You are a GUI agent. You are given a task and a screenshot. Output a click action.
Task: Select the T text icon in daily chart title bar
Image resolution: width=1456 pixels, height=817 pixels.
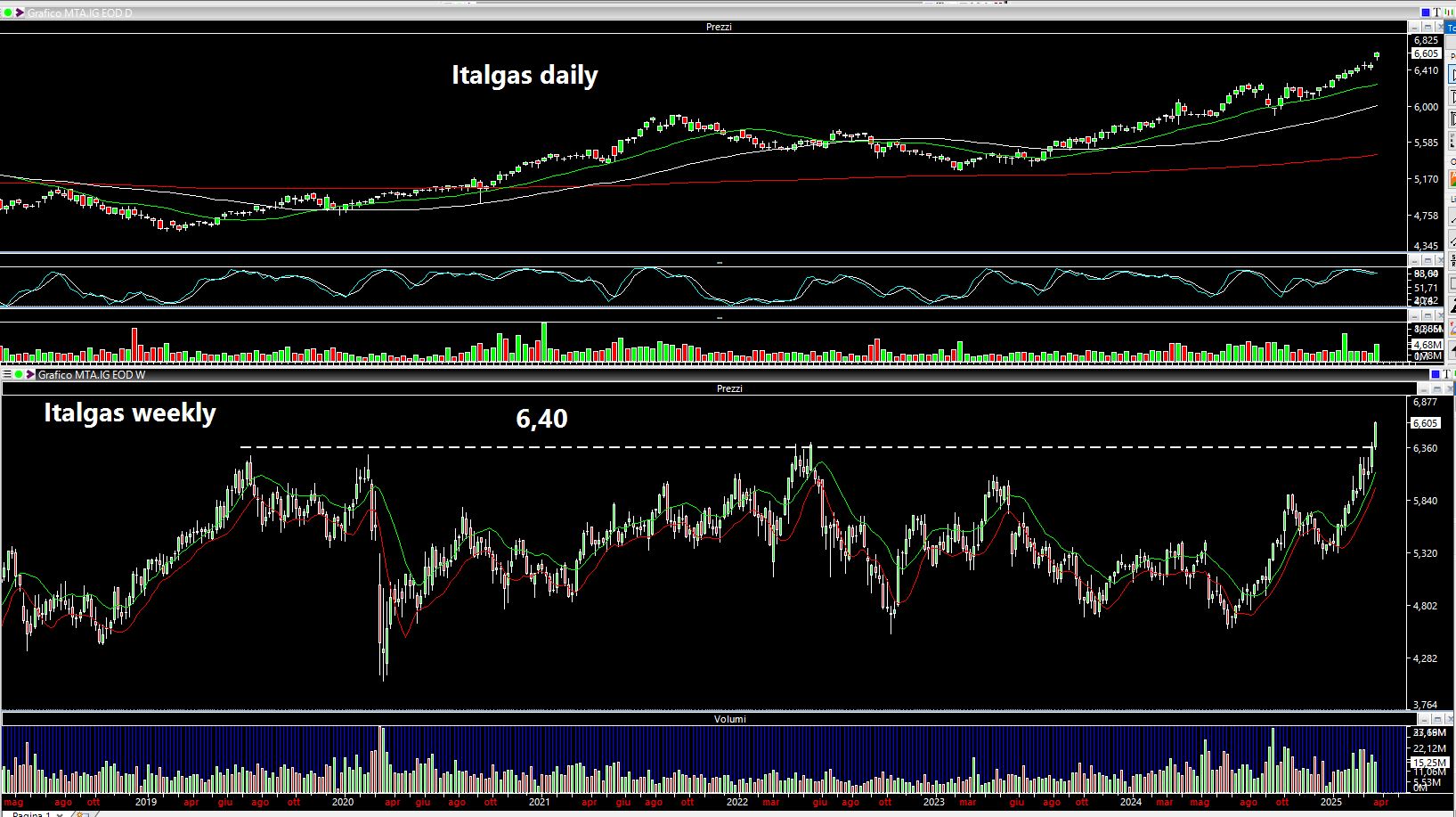1436,12
